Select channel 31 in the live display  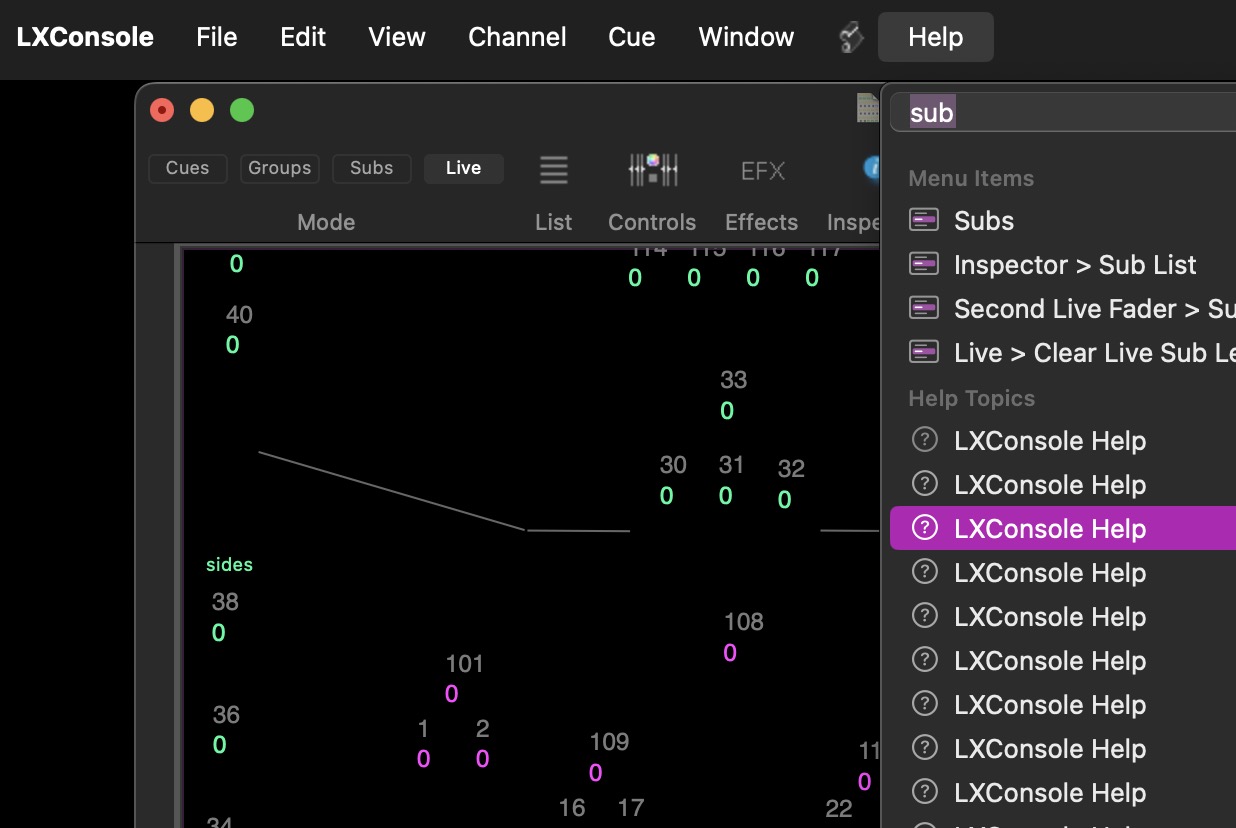pos(731,465)
